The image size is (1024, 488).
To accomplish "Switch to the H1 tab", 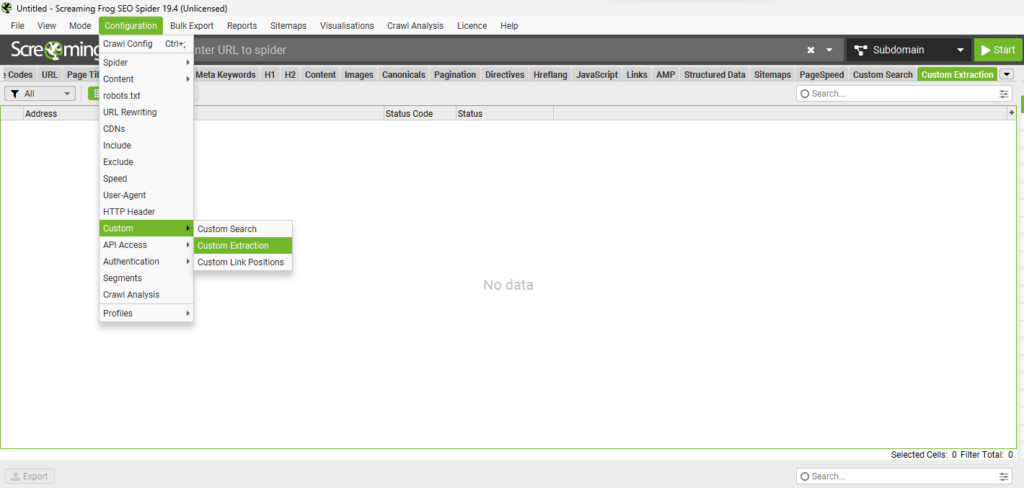I will 270,75.
